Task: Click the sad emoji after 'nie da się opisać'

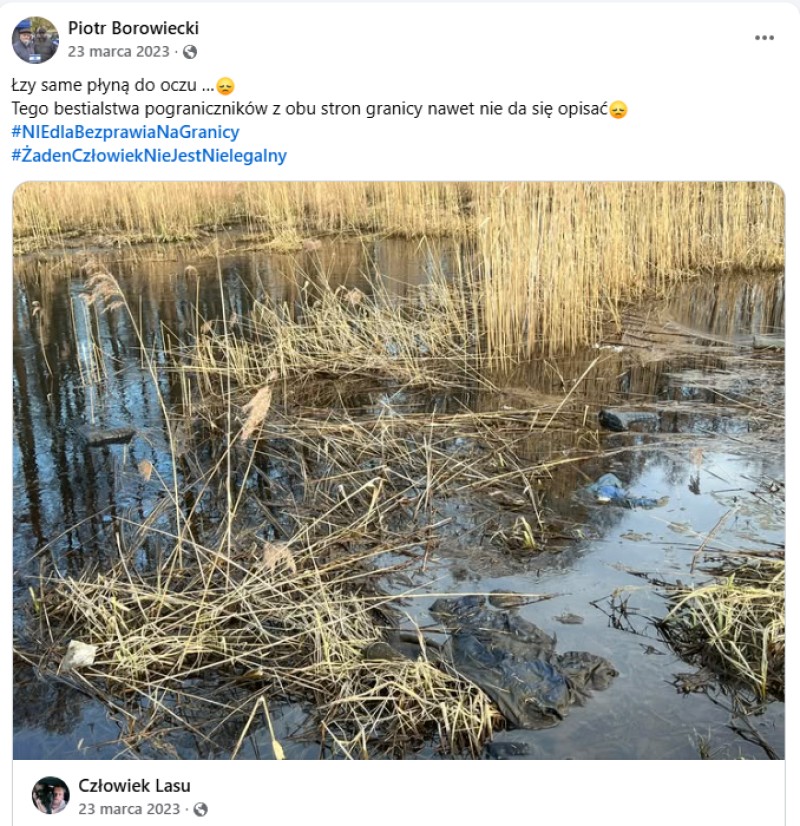Action: pos(618,110)
